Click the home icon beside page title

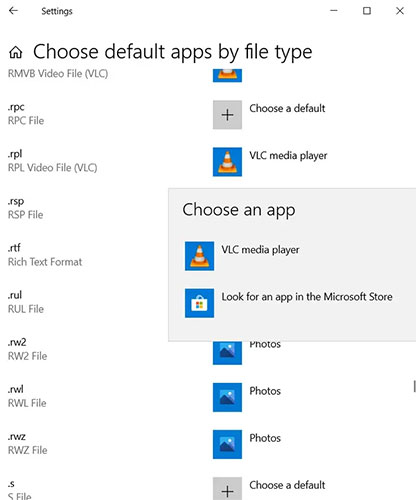pos(16,52)
